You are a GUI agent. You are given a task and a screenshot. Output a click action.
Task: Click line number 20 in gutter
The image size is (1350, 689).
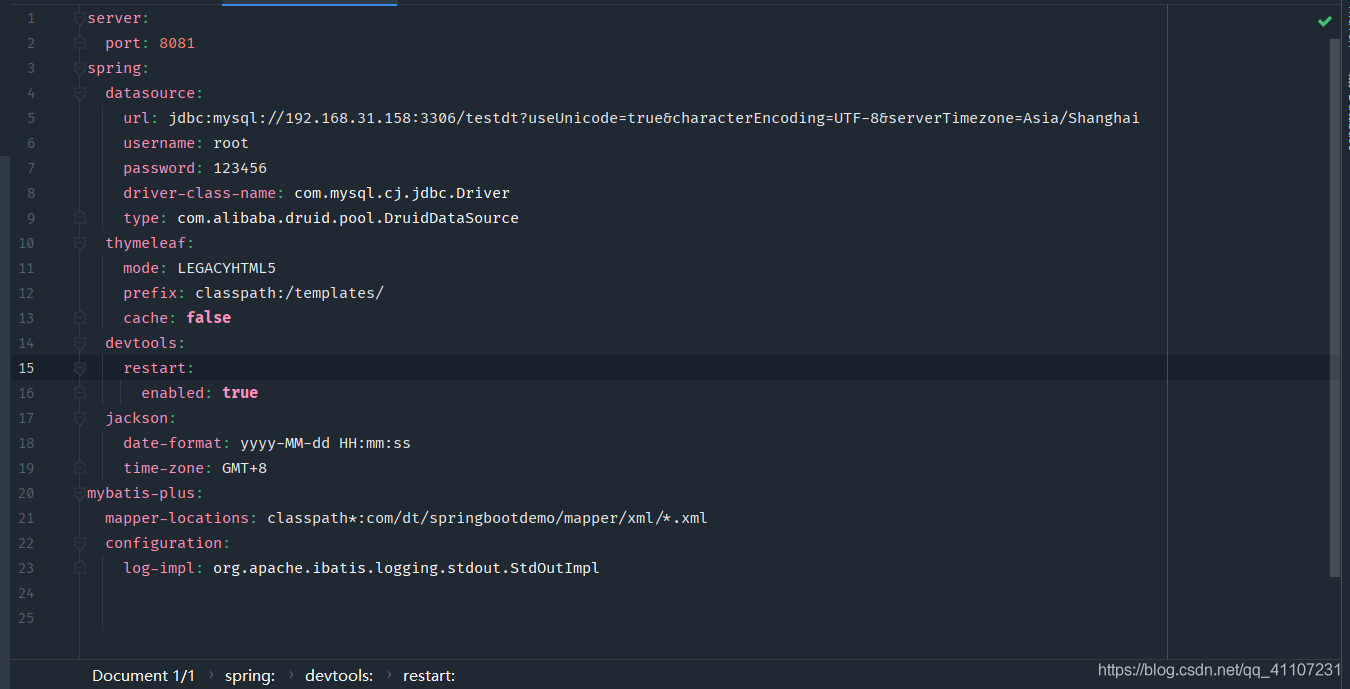(26, 493)
